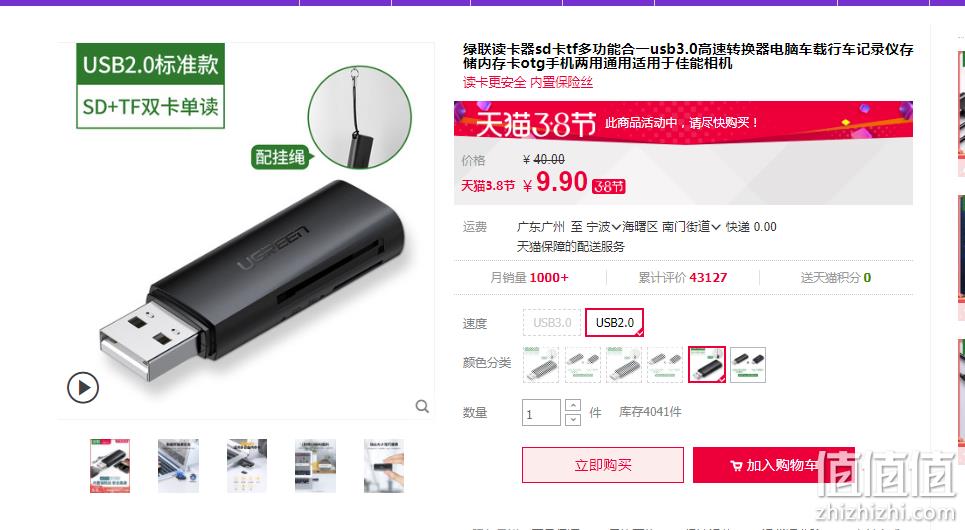Click the 立即购买 buy now button
The height and width of the screenshot is (530, 965).
[603, 465]
